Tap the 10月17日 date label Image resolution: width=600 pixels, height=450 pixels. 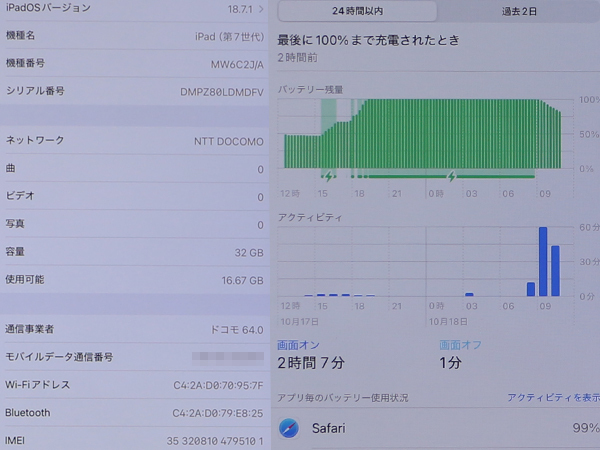point(300,322)
